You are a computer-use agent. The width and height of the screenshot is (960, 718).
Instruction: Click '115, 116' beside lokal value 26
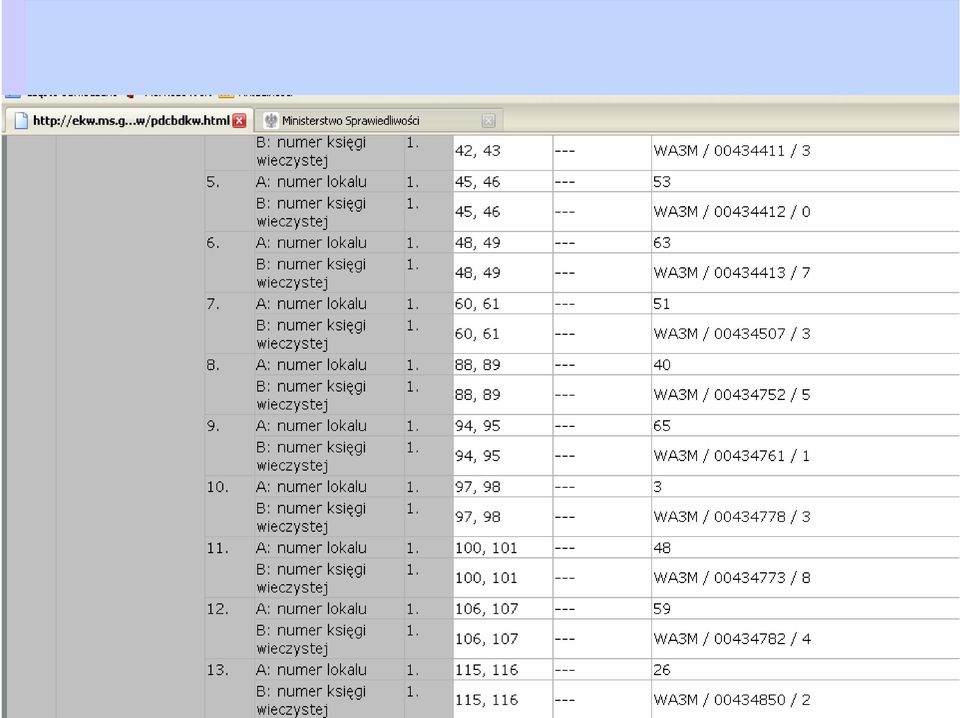[486, 670]
